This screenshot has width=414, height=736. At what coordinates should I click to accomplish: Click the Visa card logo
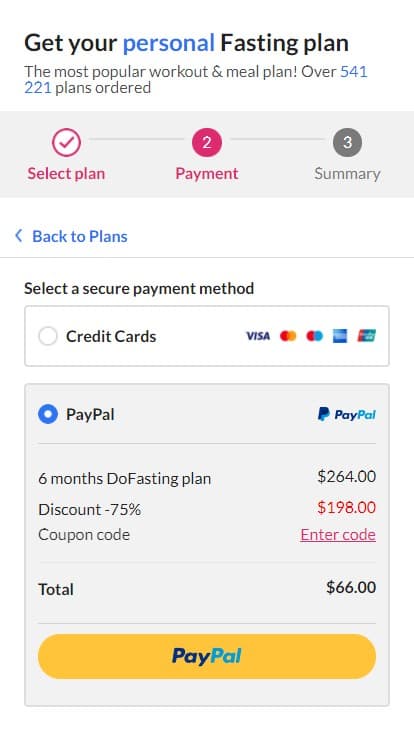tap(258, 336)
